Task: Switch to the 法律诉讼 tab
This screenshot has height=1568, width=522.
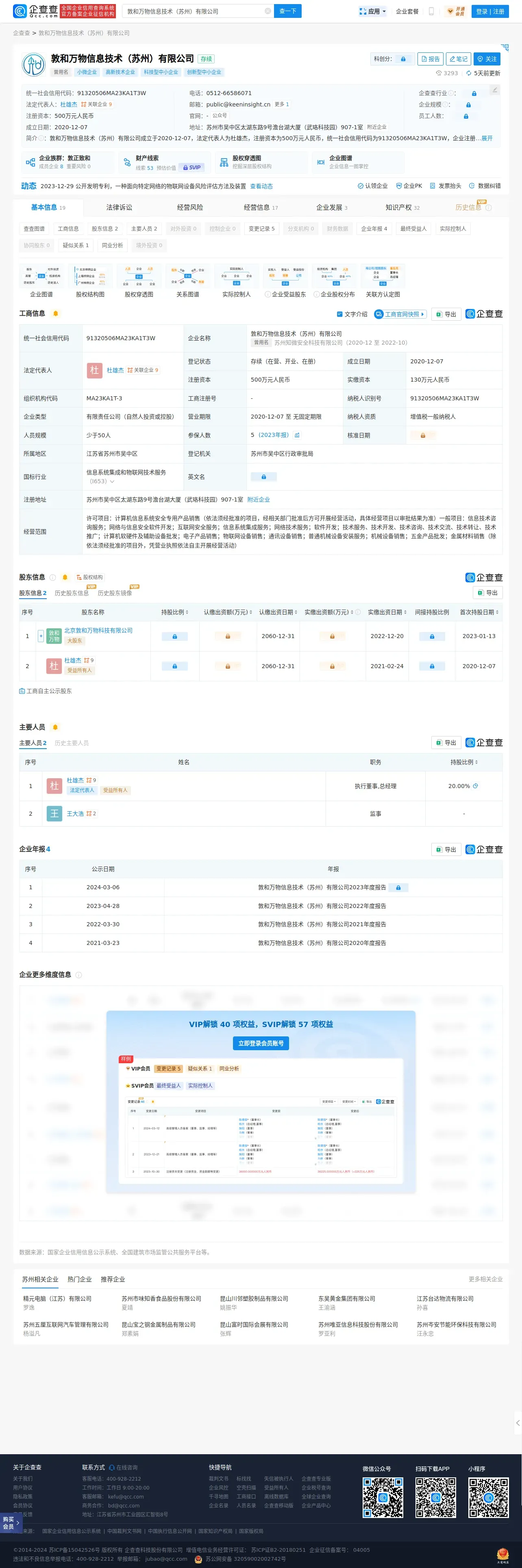Action: 119,208
